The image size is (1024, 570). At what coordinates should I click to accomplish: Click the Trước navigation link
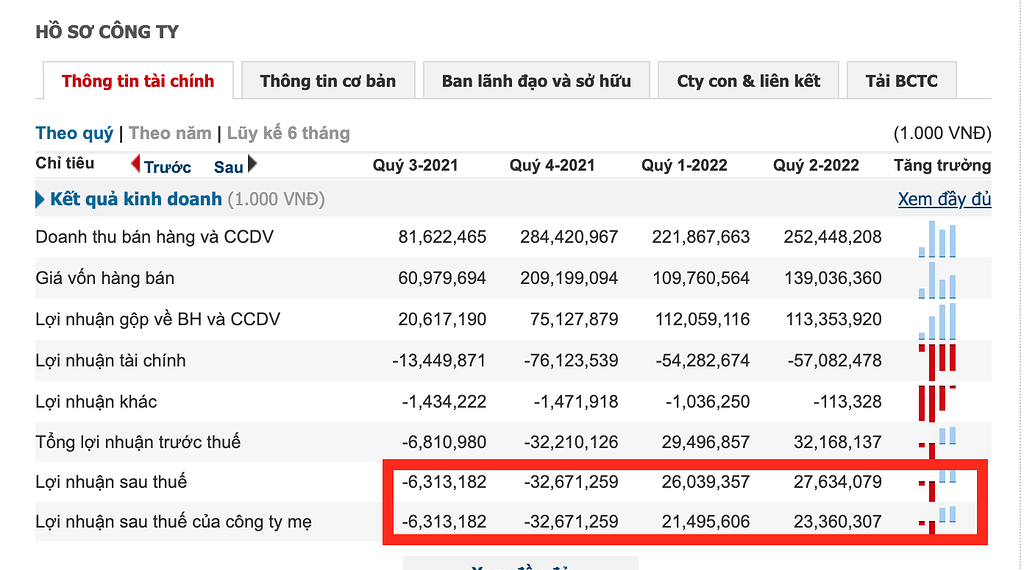point(167,167)
